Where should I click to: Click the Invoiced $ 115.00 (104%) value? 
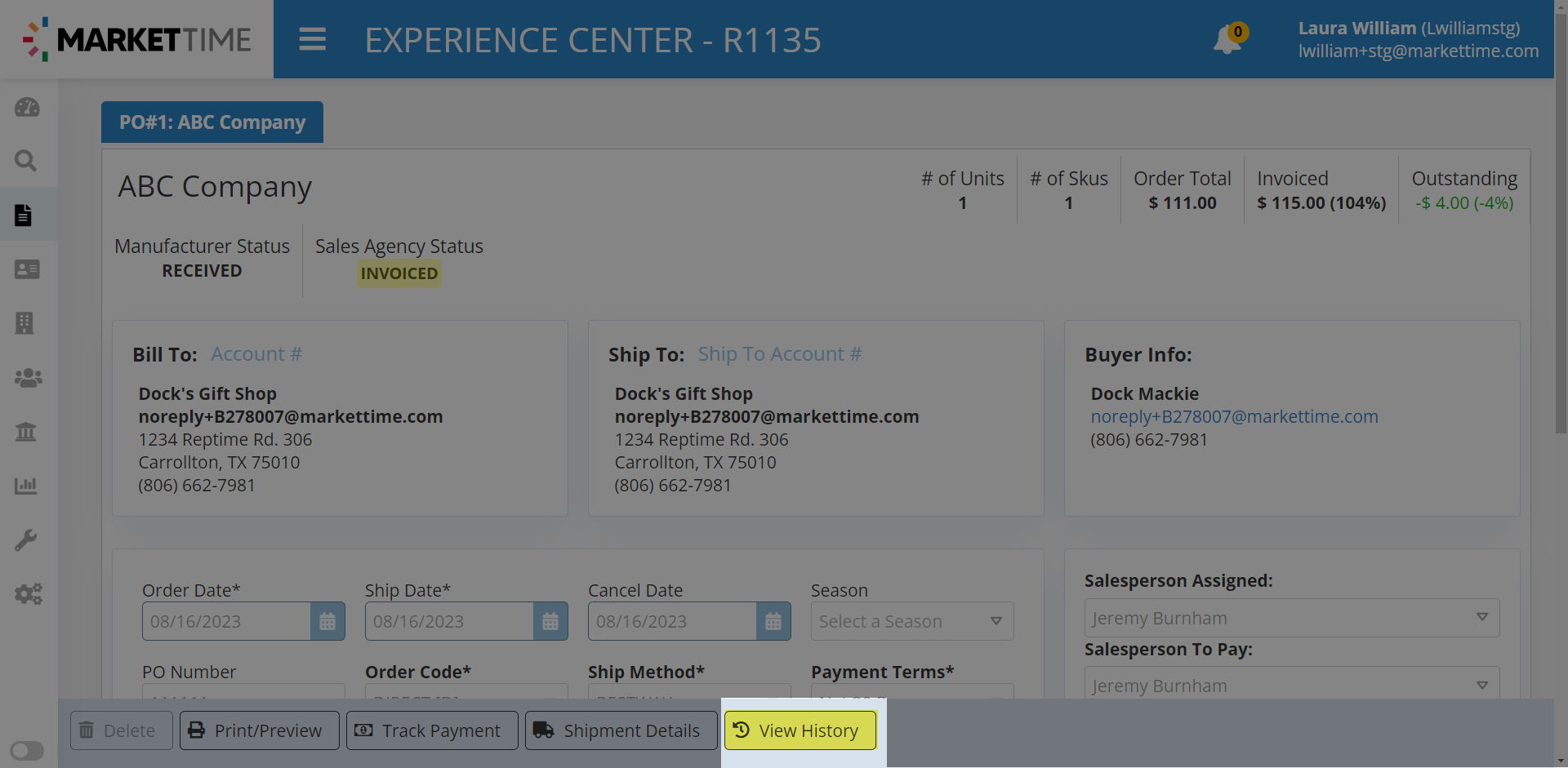click(x=1321, y=203)
